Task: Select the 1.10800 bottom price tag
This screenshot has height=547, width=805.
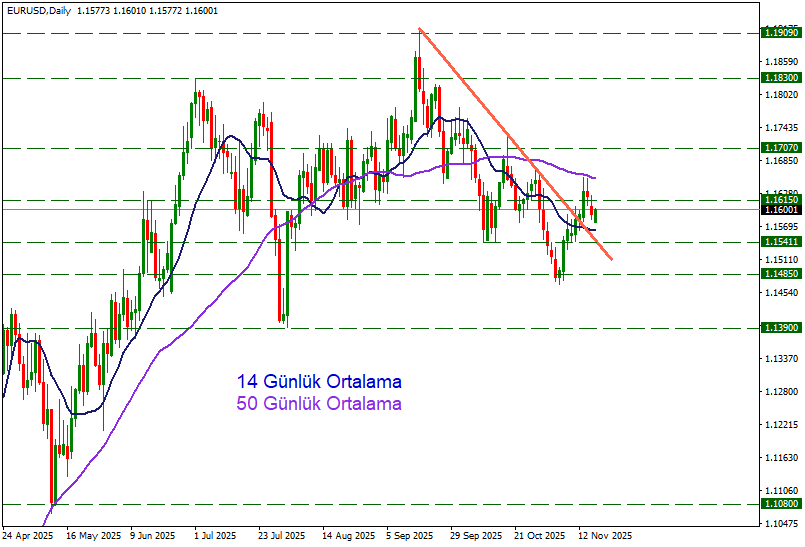Action: 780,505
